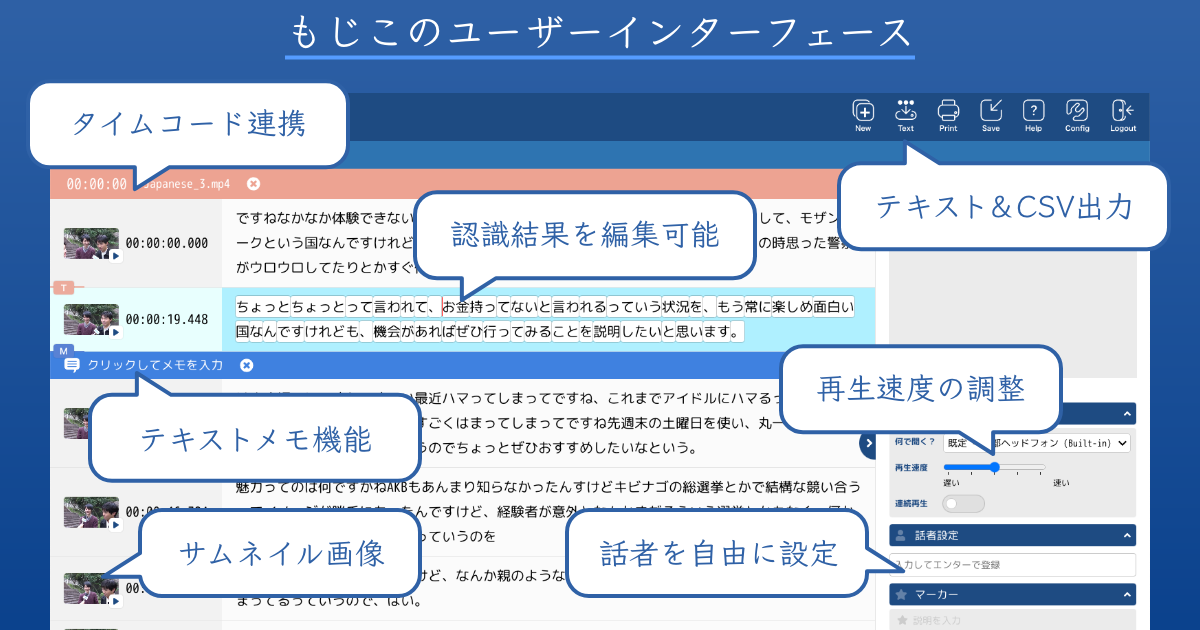Click the Print icon

[947, 112]
